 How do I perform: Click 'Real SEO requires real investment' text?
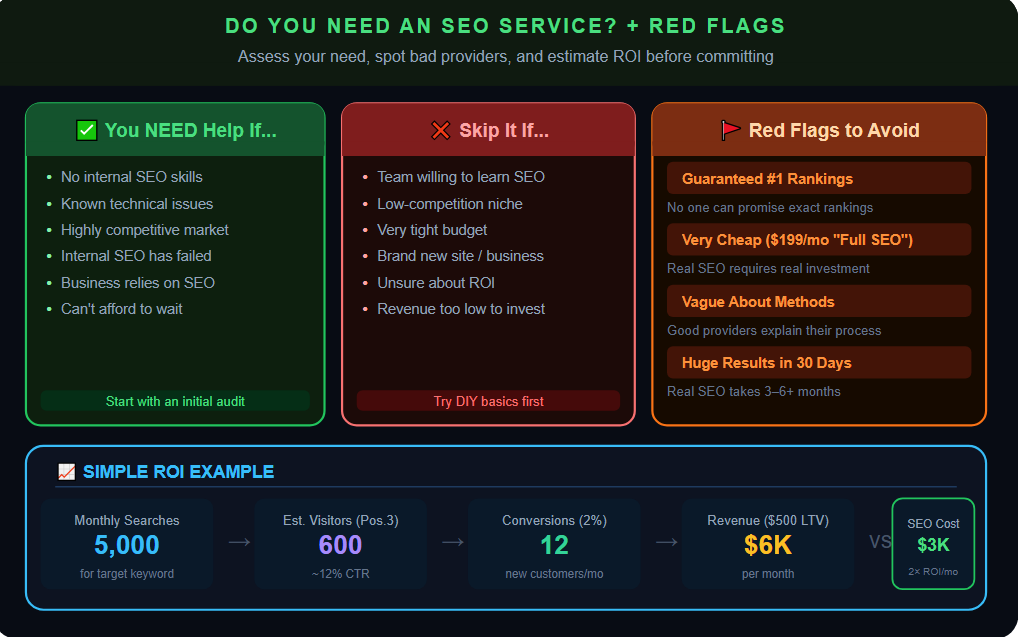(x=768, y=268)
